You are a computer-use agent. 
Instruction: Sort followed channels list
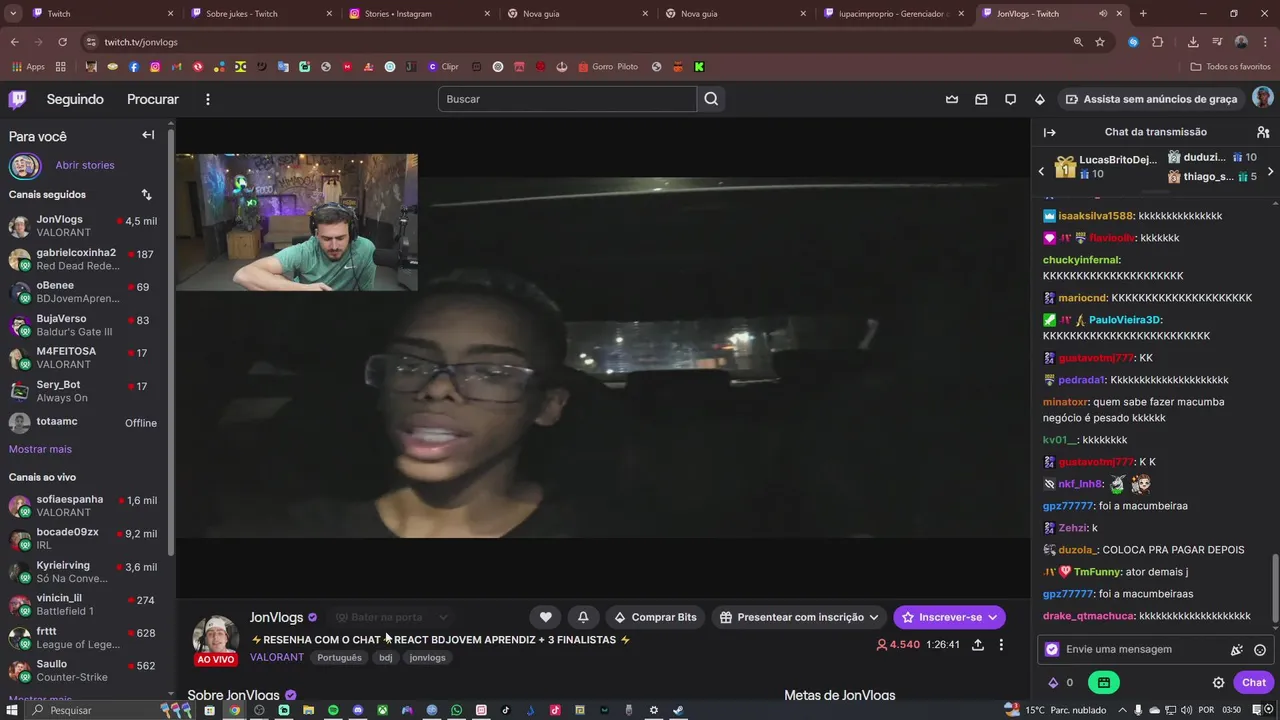click(146, 194)
